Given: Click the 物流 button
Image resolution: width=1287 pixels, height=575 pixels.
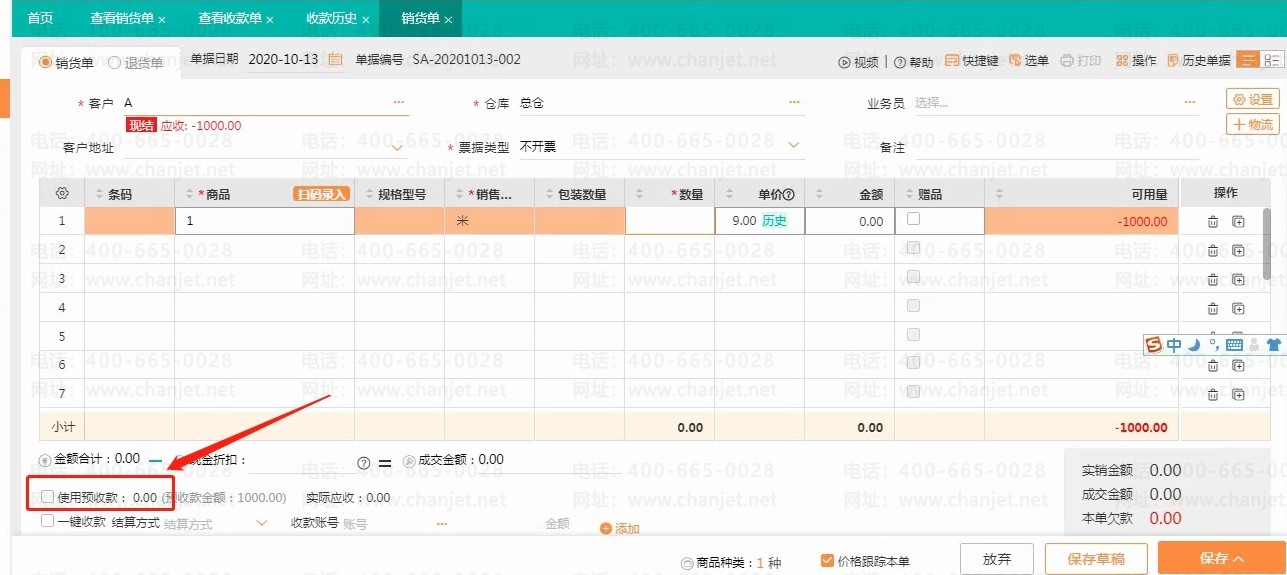Looking at the screenshot, I should click(x=1253, y=124).
